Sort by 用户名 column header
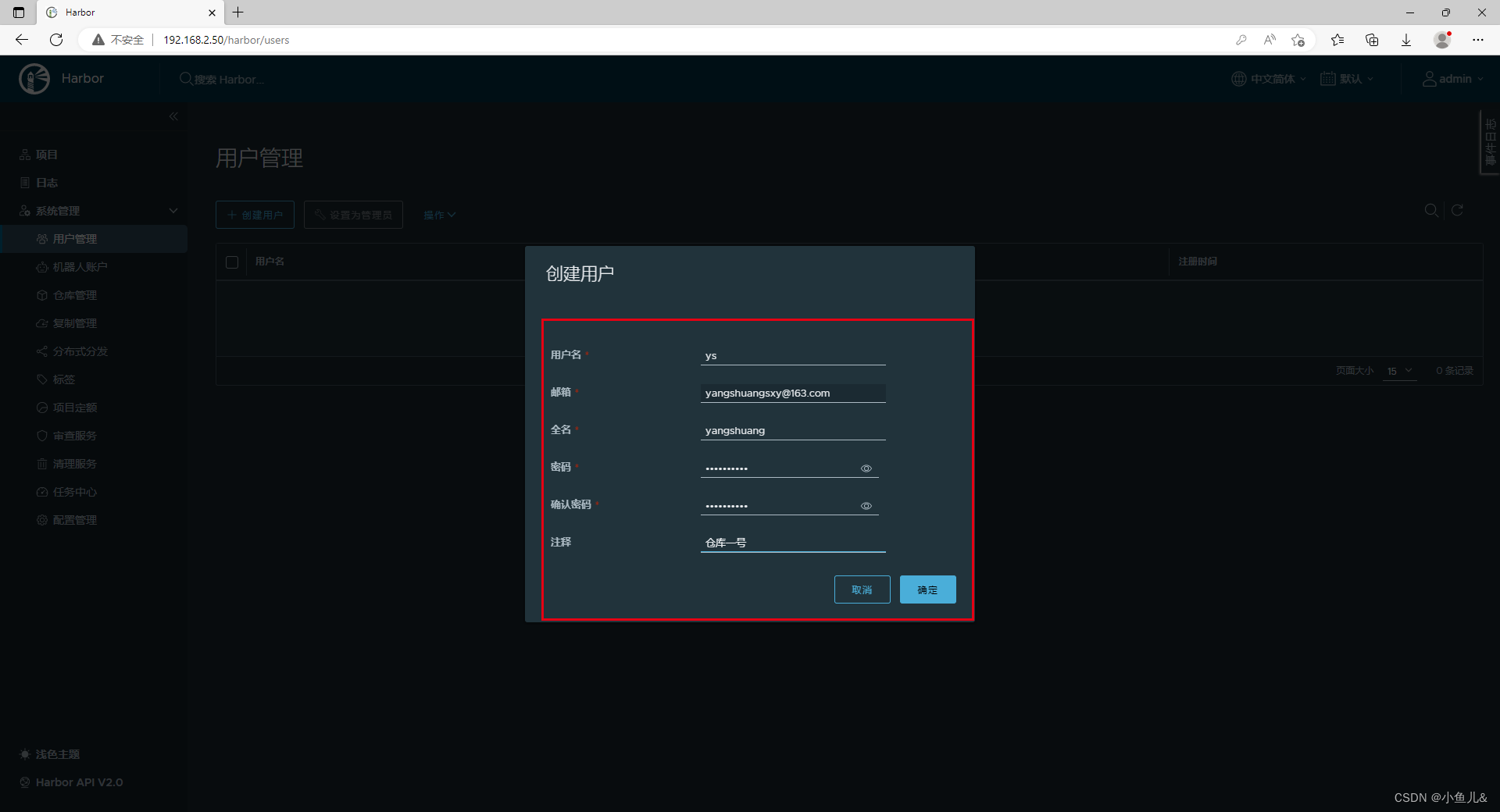 270,262
